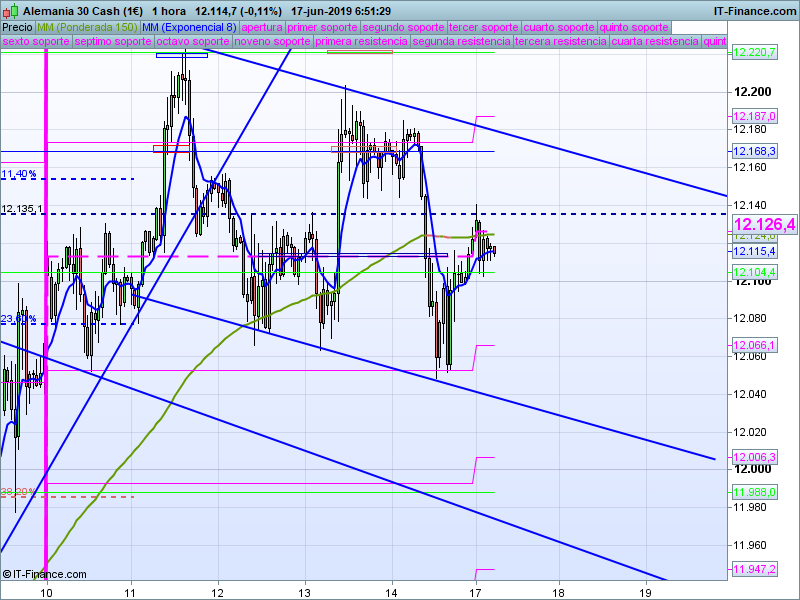Open the segundo soporte indicator label
Screen dimensions: 800x600
tap(403, 28)
